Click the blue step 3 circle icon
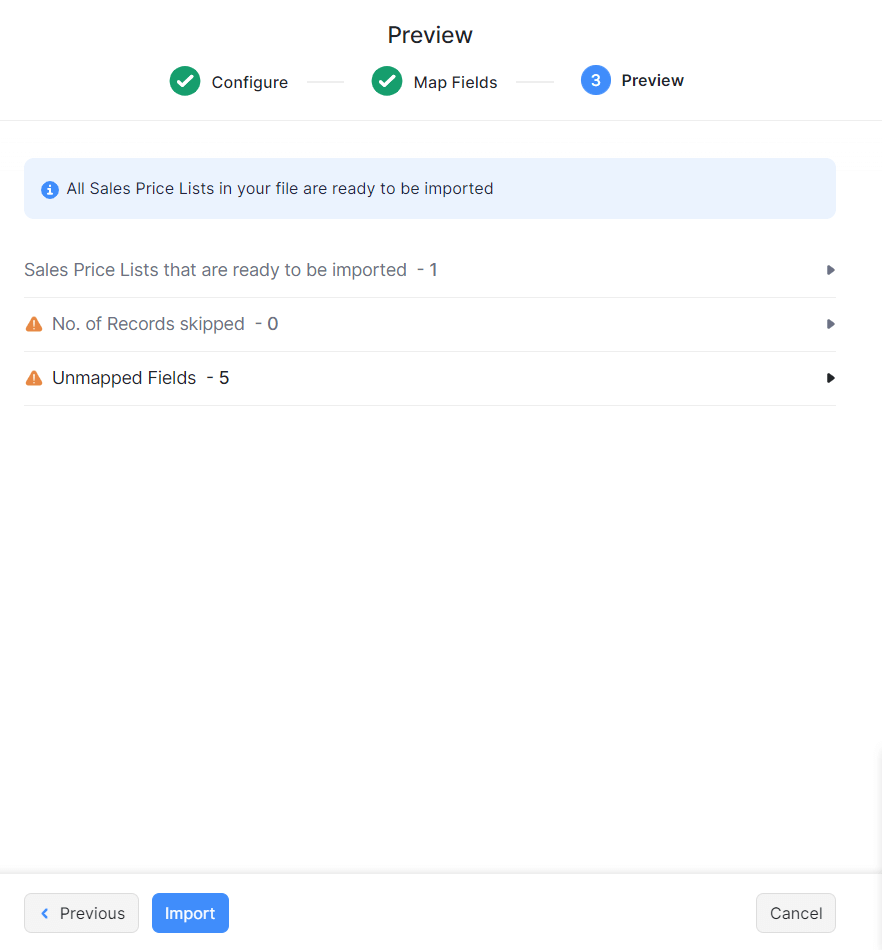The width and height of the screenshot is (882, 950). pos(595,80)
